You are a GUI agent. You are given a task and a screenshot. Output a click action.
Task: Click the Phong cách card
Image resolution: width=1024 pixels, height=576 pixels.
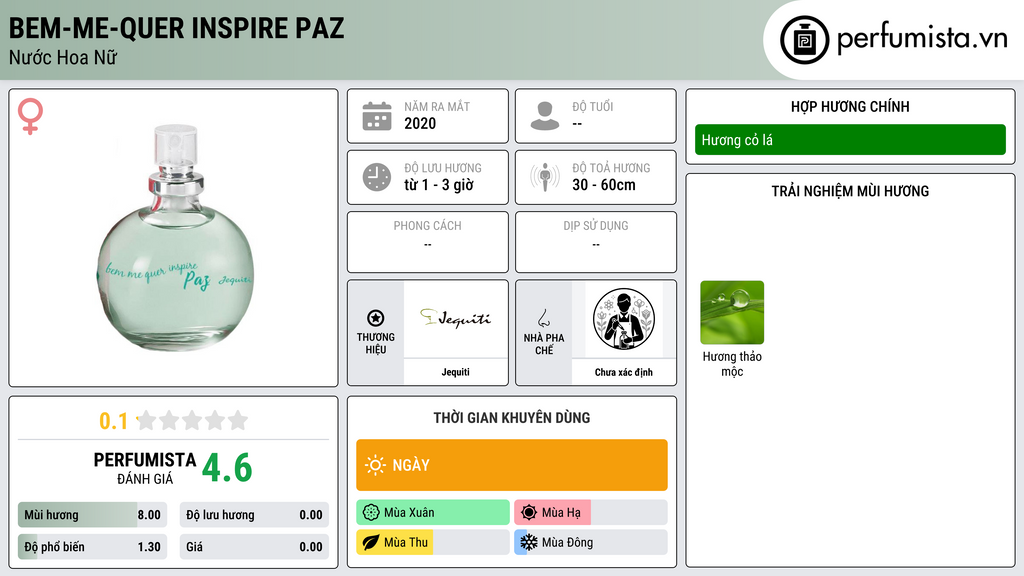pyautogui.click(x=428, y=242)
